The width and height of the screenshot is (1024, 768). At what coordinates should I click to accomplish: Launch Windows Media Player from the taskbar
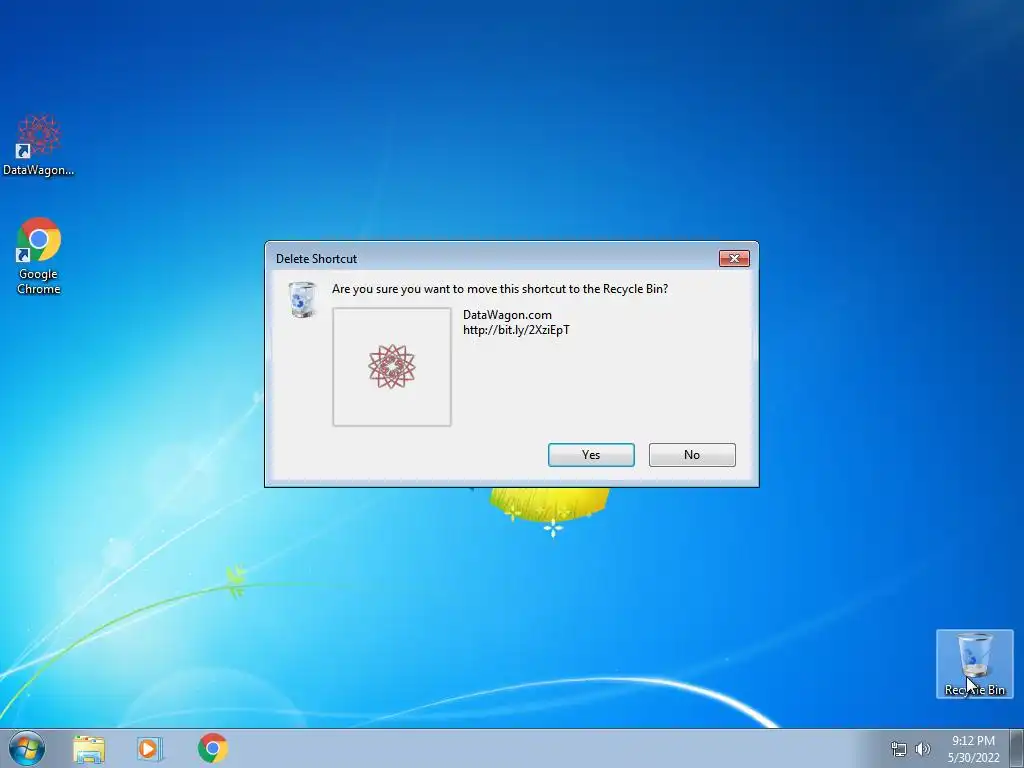149,748
